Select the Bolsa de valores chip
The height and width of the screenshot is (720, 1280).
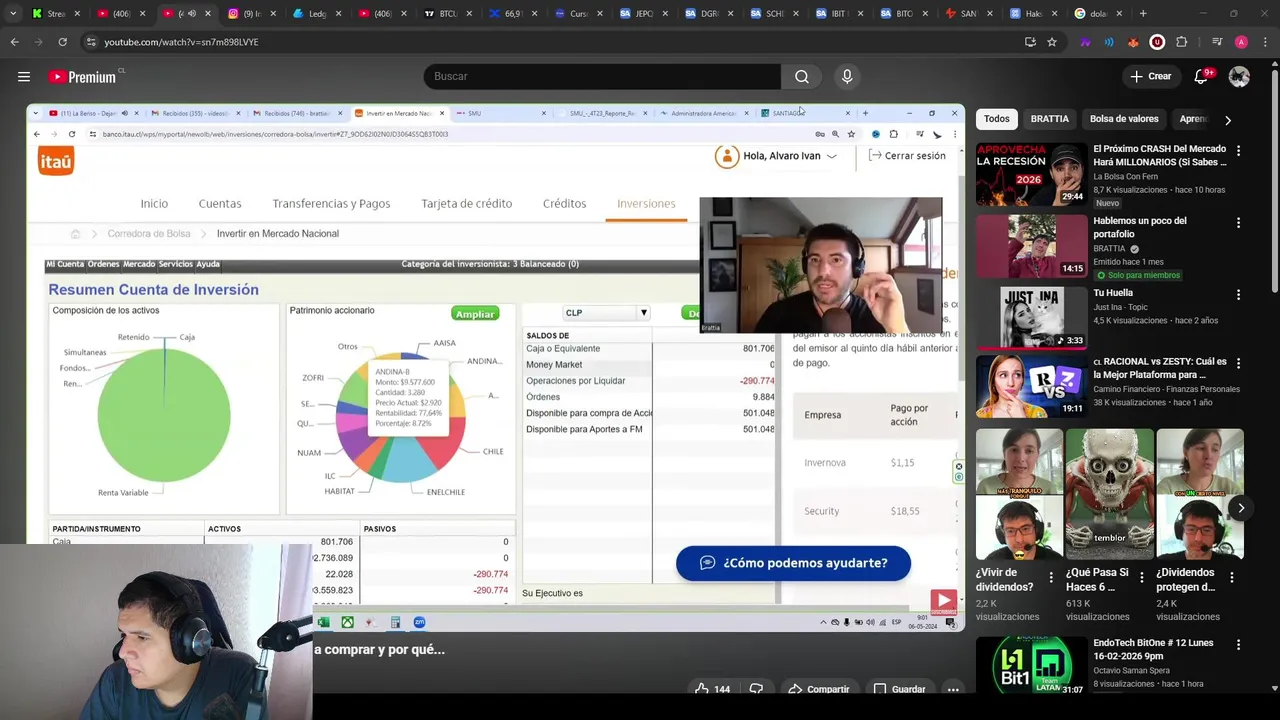[x=1124, y=119]
